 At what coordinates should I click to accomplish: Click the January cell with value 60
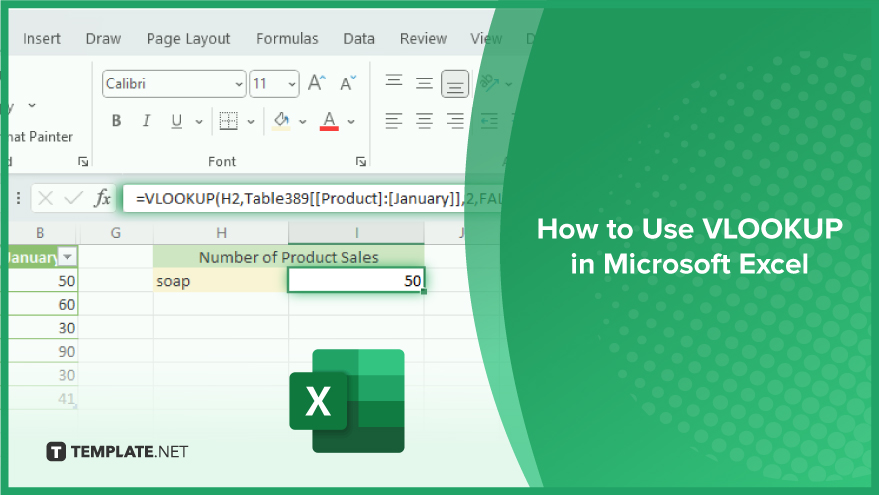(43, 304)
